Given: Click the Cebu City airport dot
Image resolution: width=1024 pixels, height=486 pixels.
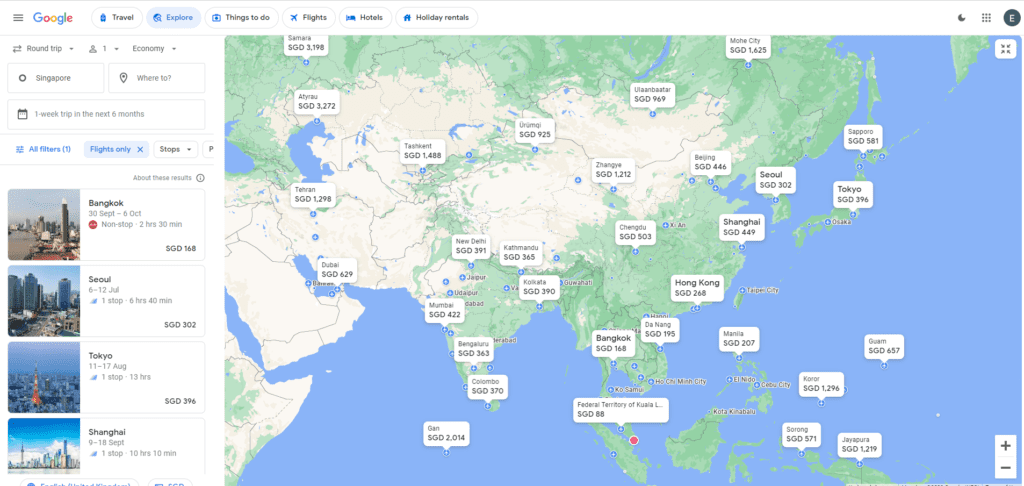Looking at the screenshot, I should (757, 385).
